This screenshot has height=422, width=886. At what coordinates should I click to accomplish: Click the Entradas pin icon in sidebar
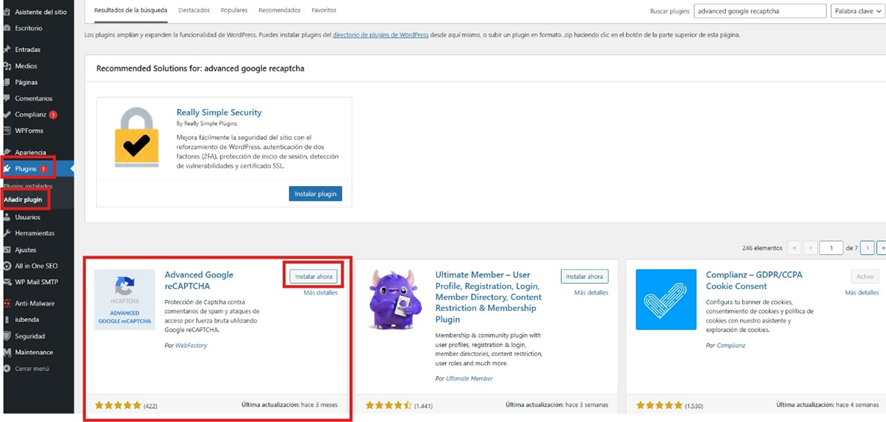(7, 49)
